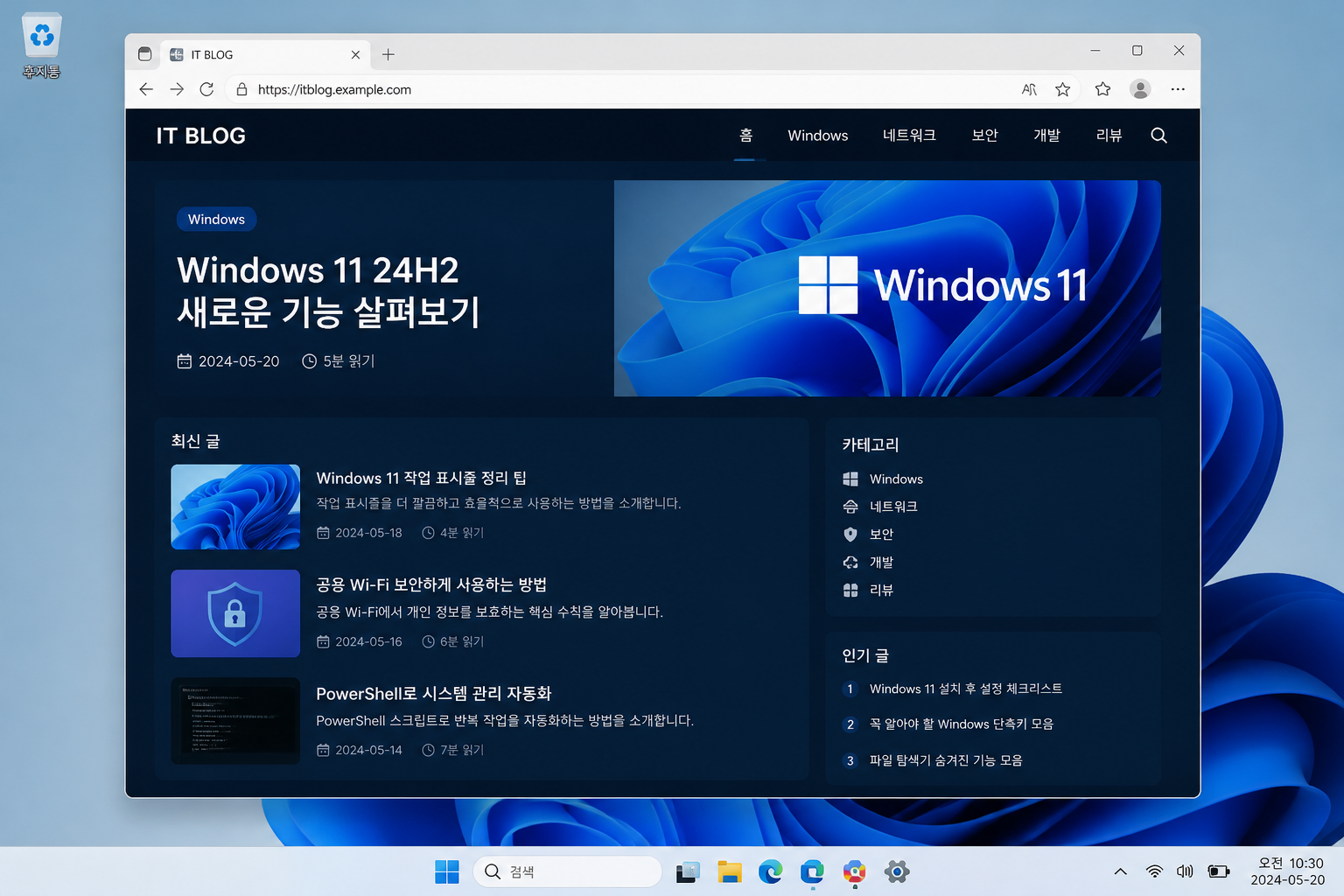Open the 네트워크 nav menu item
Viewport: 1344px width, 896px height.
pyautogui.click(x=909, y=136)
